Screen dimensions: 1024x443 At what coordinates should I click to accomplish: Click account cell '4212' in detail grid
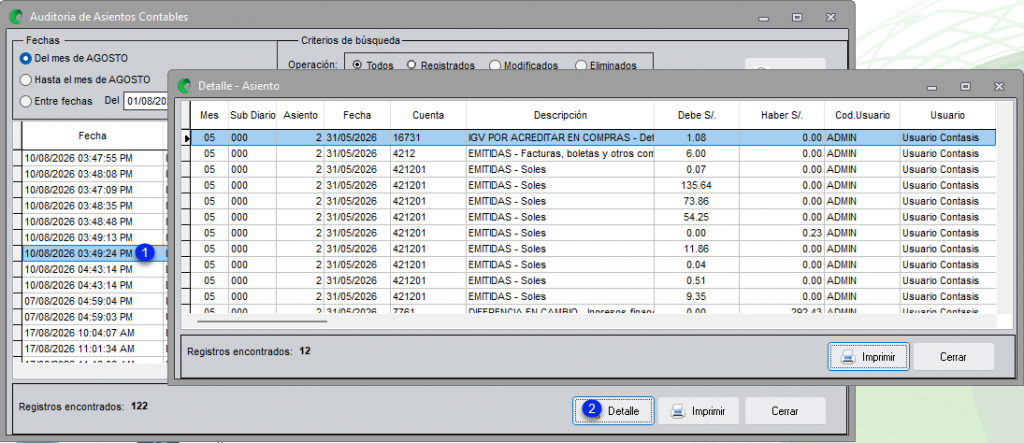(x=428, y=154)
